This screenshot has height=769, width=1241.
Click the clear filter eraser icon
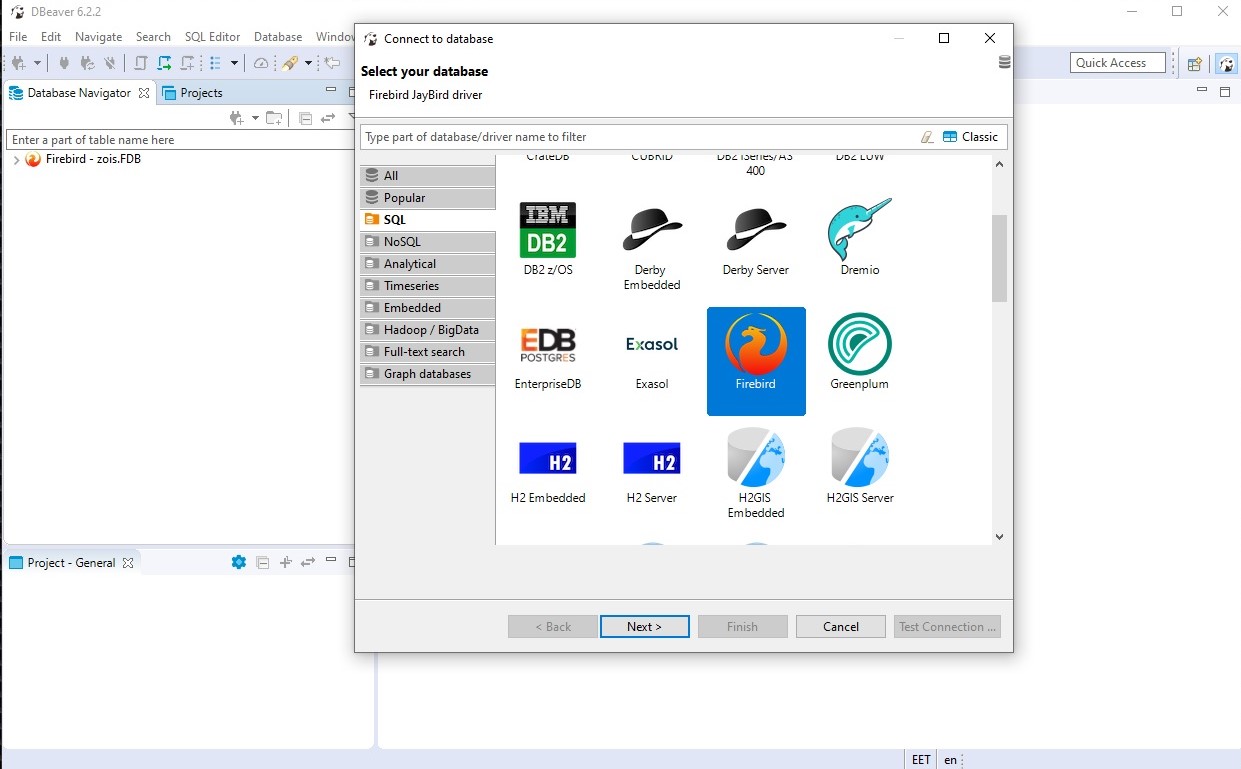pos(927,137)
